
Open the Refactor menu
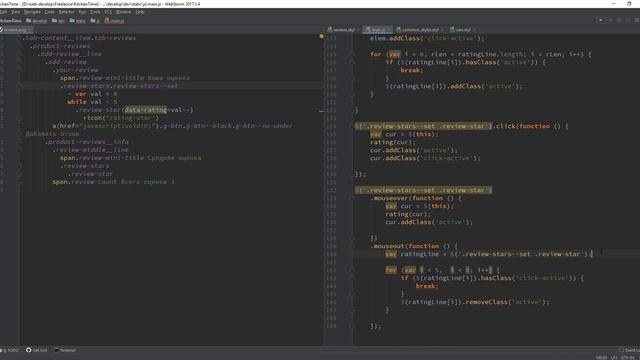66,12
